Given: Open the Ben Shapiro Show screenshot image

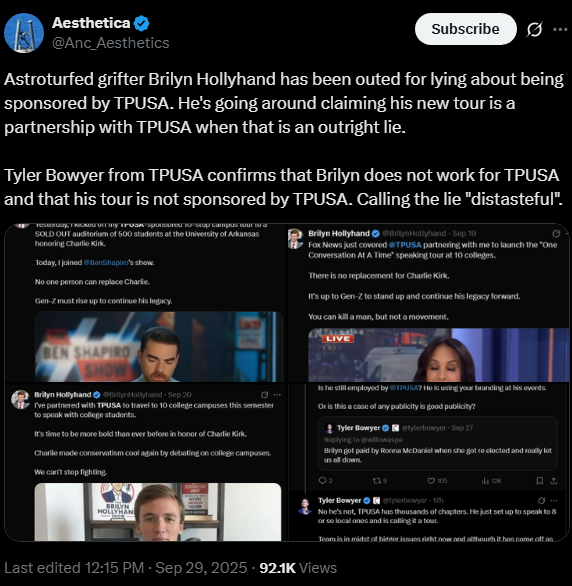Looking at the screenshot, I should [x=145, y=303].
